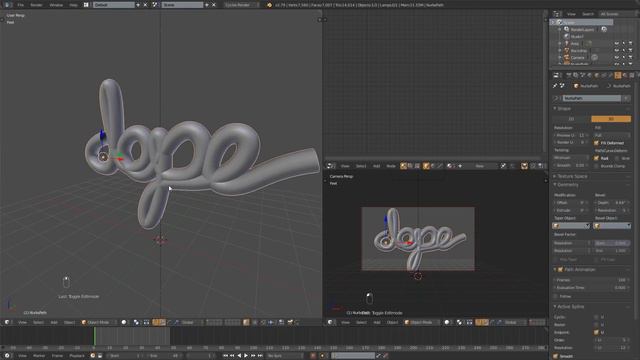Collapse the Active Spline panel
The height and width of the screenshot is (360, 640).
click(569, 307)
